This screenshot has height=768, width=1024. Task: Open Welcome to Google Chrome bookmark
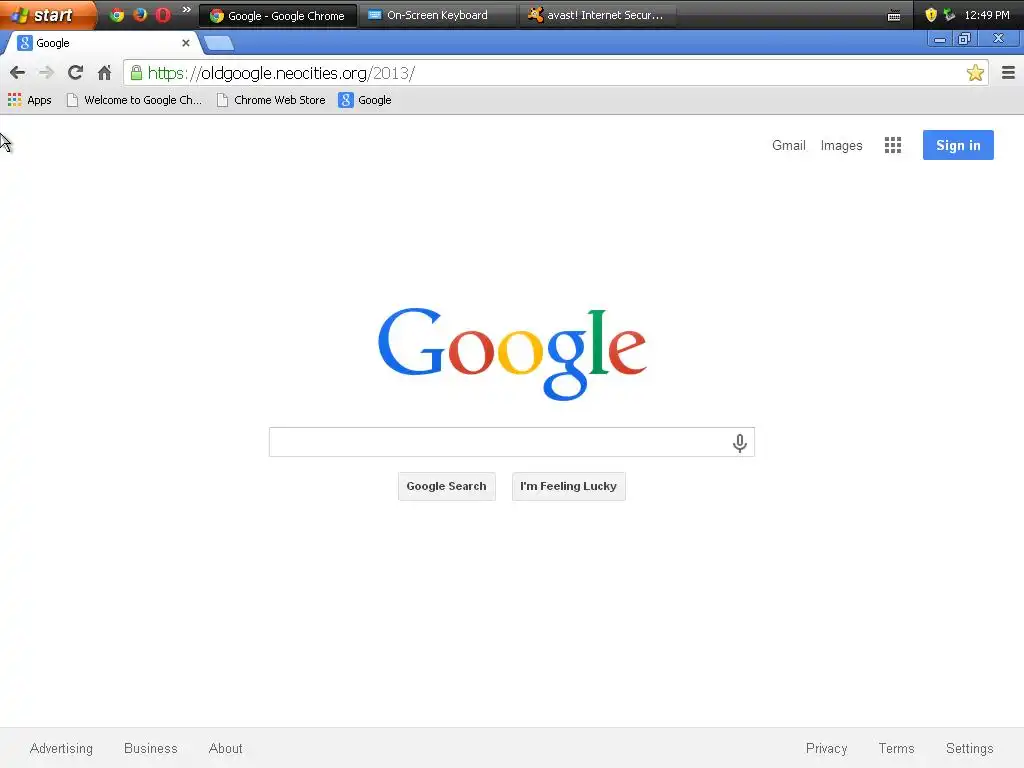[x=135, y=100]
